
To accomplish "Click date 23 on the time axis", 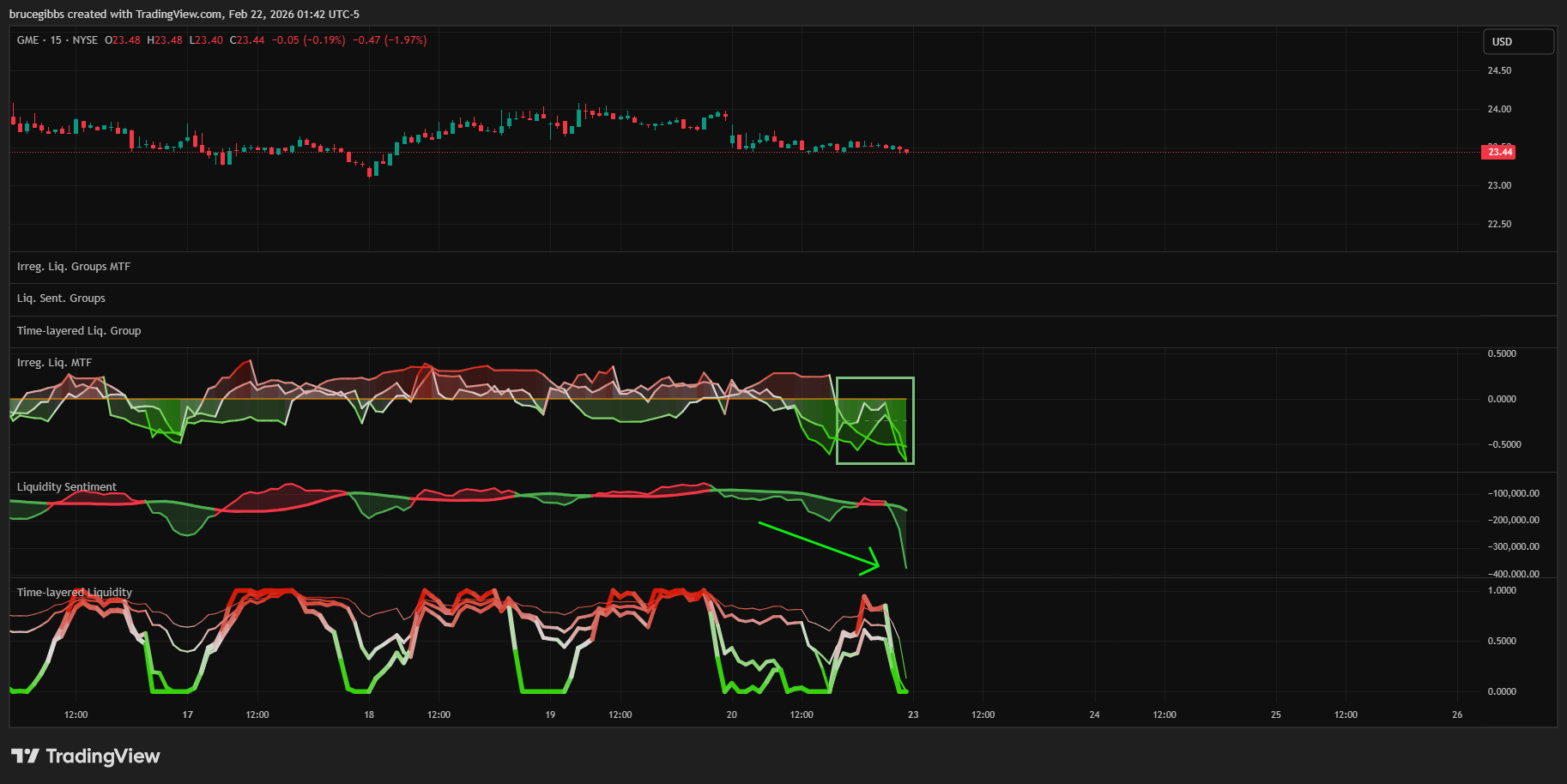I will [913, 715].
